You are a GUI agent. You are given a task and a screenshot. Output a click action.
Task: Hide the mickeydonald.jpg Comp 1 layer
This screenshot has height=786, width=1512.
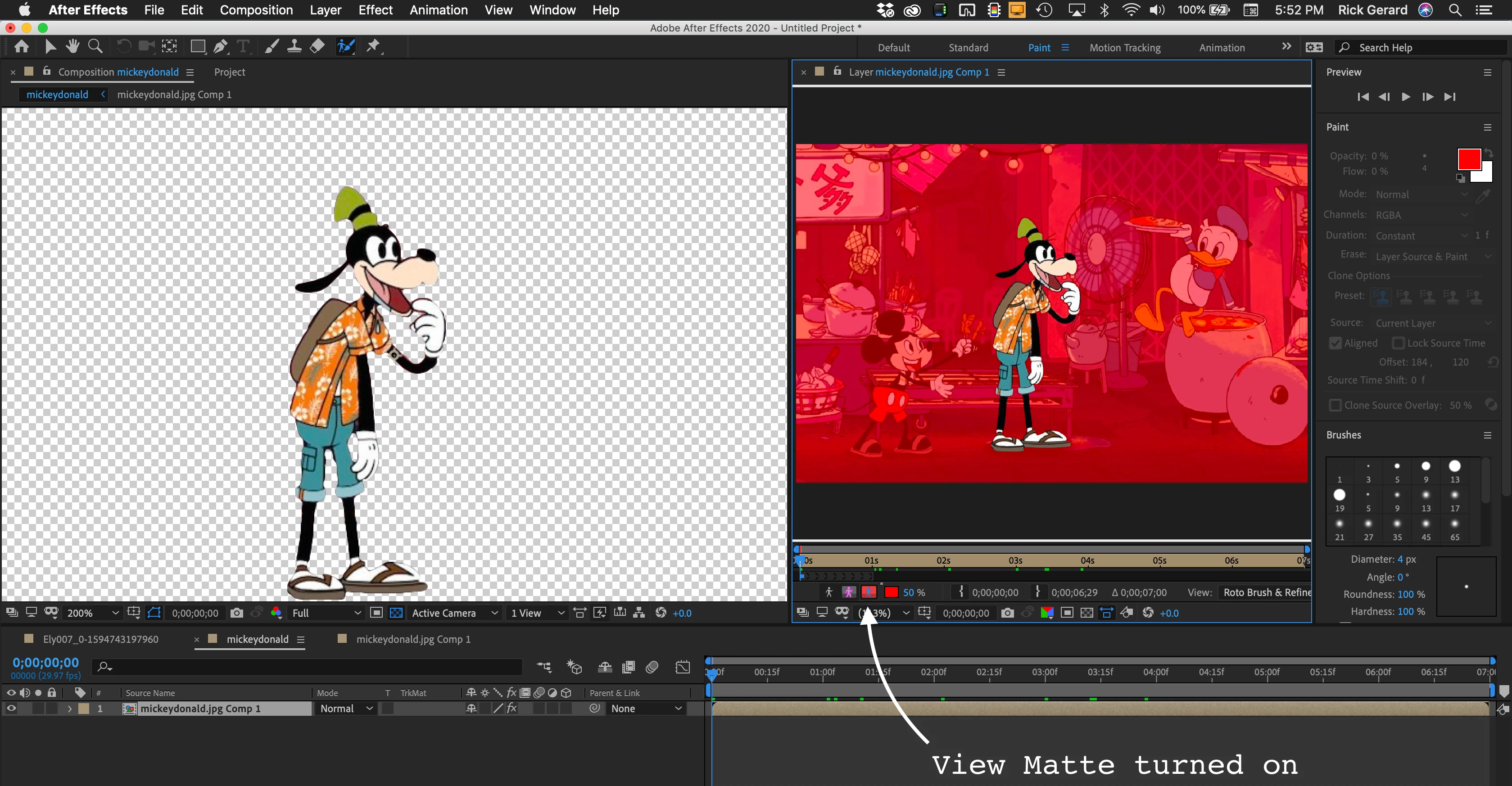coord(11,709)
